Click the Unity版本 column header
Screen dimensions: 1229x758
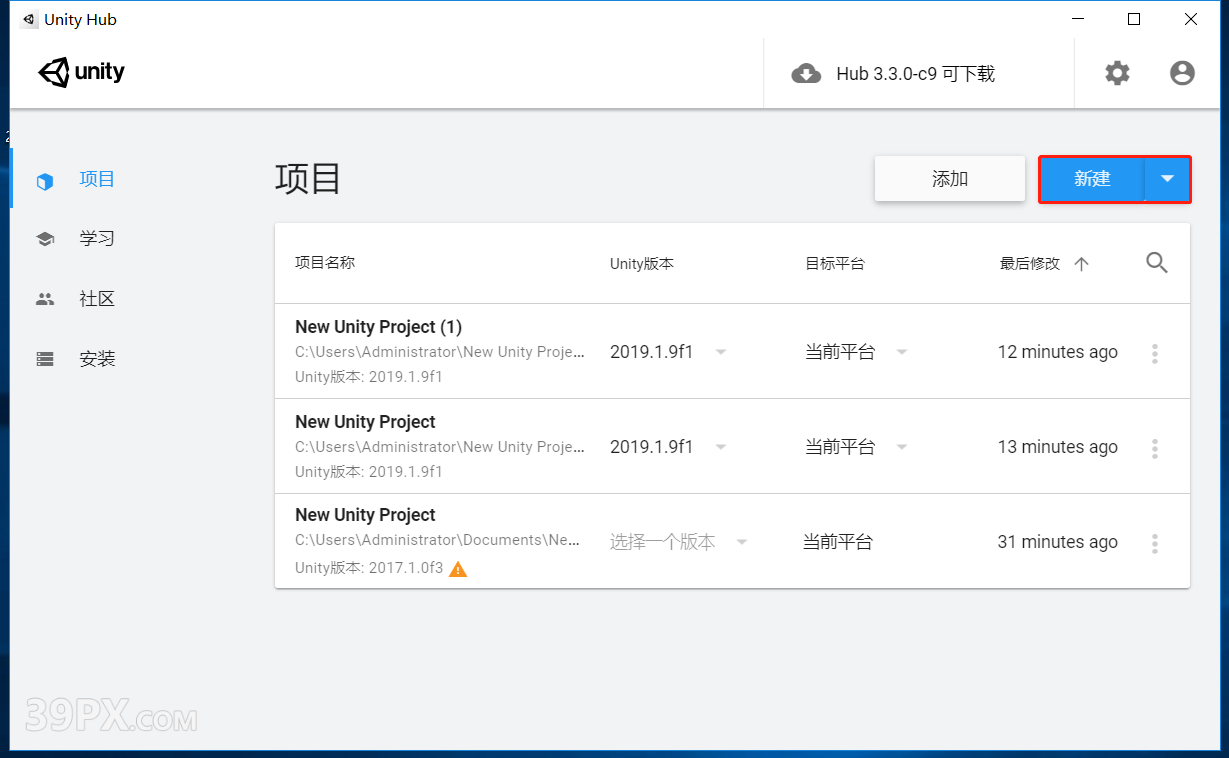point(642,264)
